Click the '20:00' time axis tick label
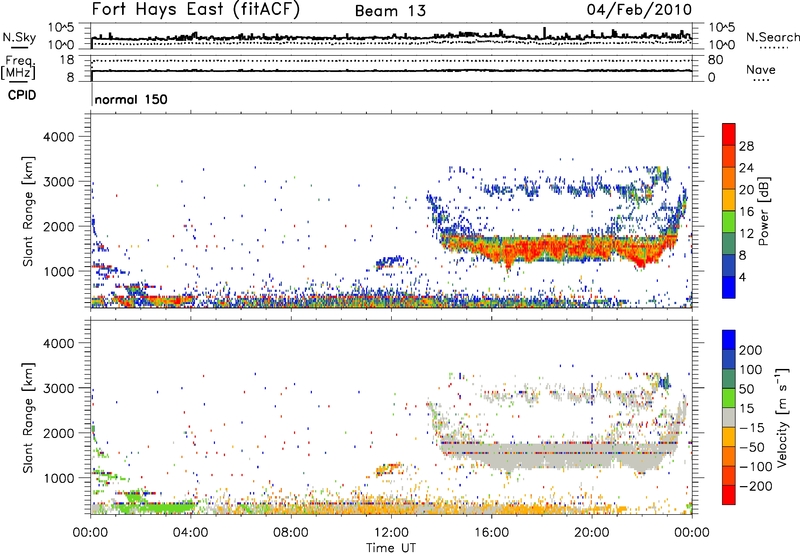Image resolution: width=800 pixels, height=554 pixels. (591, 533)
